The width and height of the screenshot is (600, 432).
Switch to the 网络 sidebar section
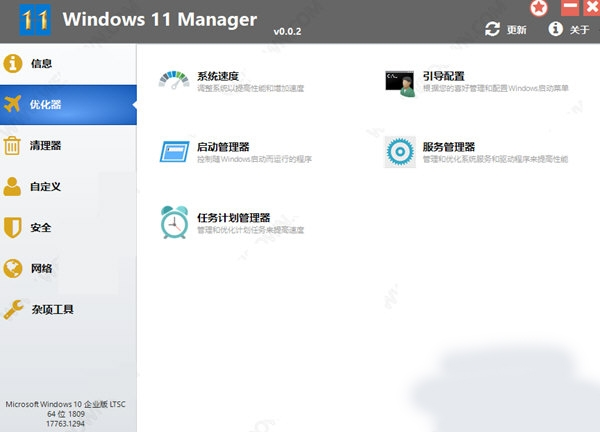click(x=68, y=268)
